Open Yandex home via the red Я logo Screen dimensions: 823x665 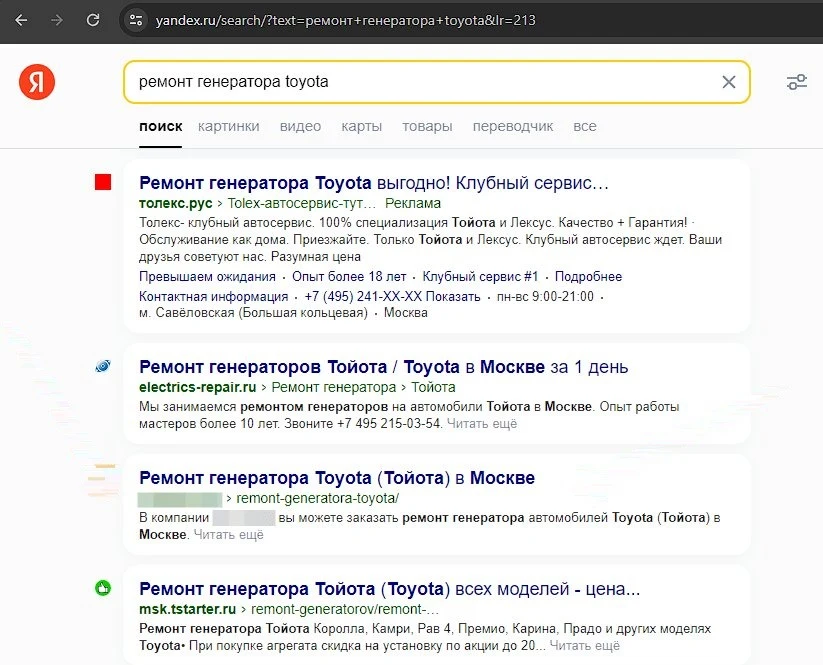coord(37,82)
